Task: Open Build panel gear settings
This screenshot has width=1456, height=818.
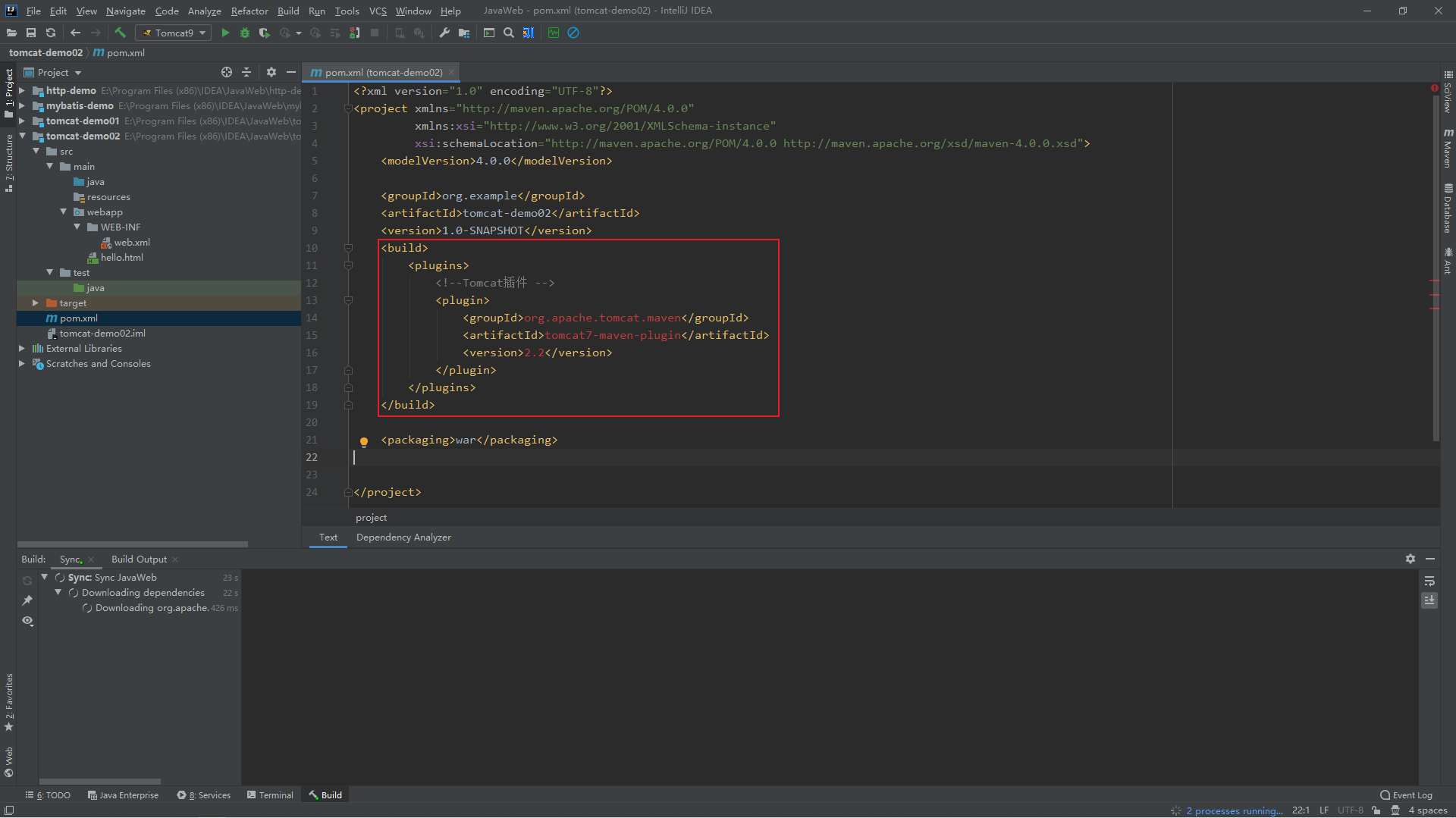Action: click(x=1410, y=559)
